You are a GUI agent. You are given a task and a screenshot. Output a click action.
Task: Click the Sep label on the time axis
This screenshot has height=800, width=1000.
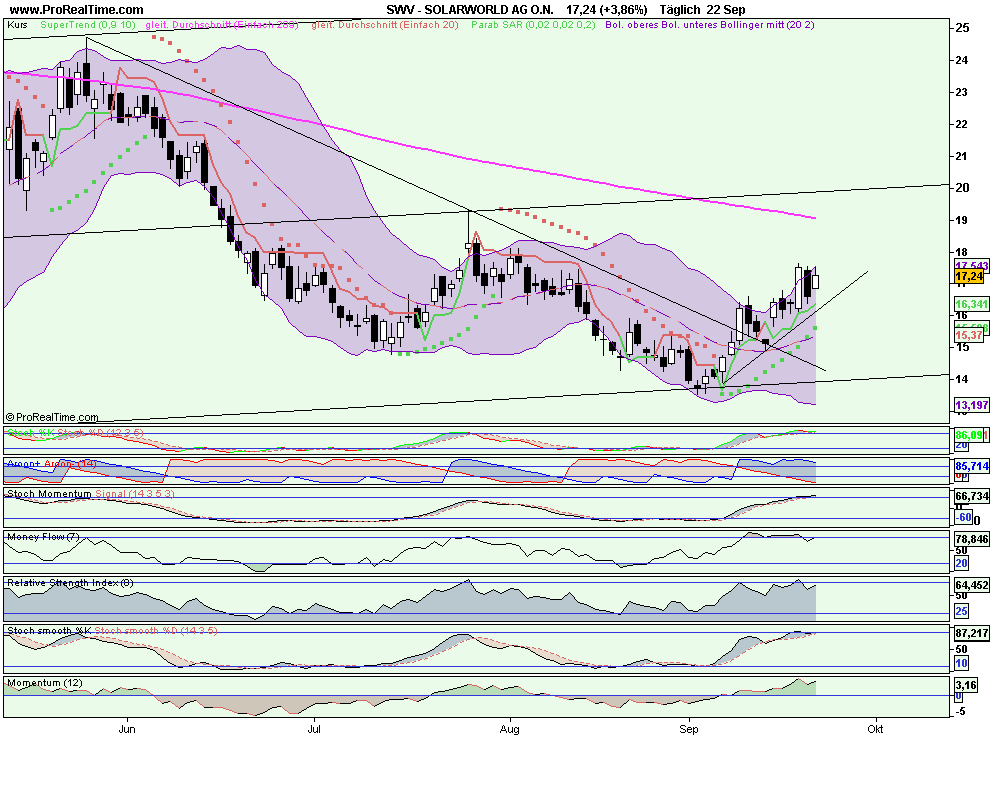(x=689, y=729)
